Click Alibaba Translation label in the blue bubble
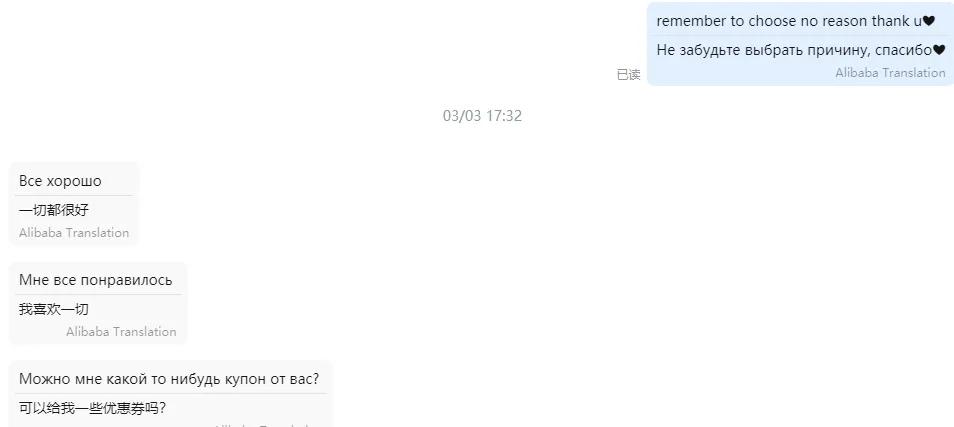The height and width of the screenshot is (427, 954). (x=890, y=73)
